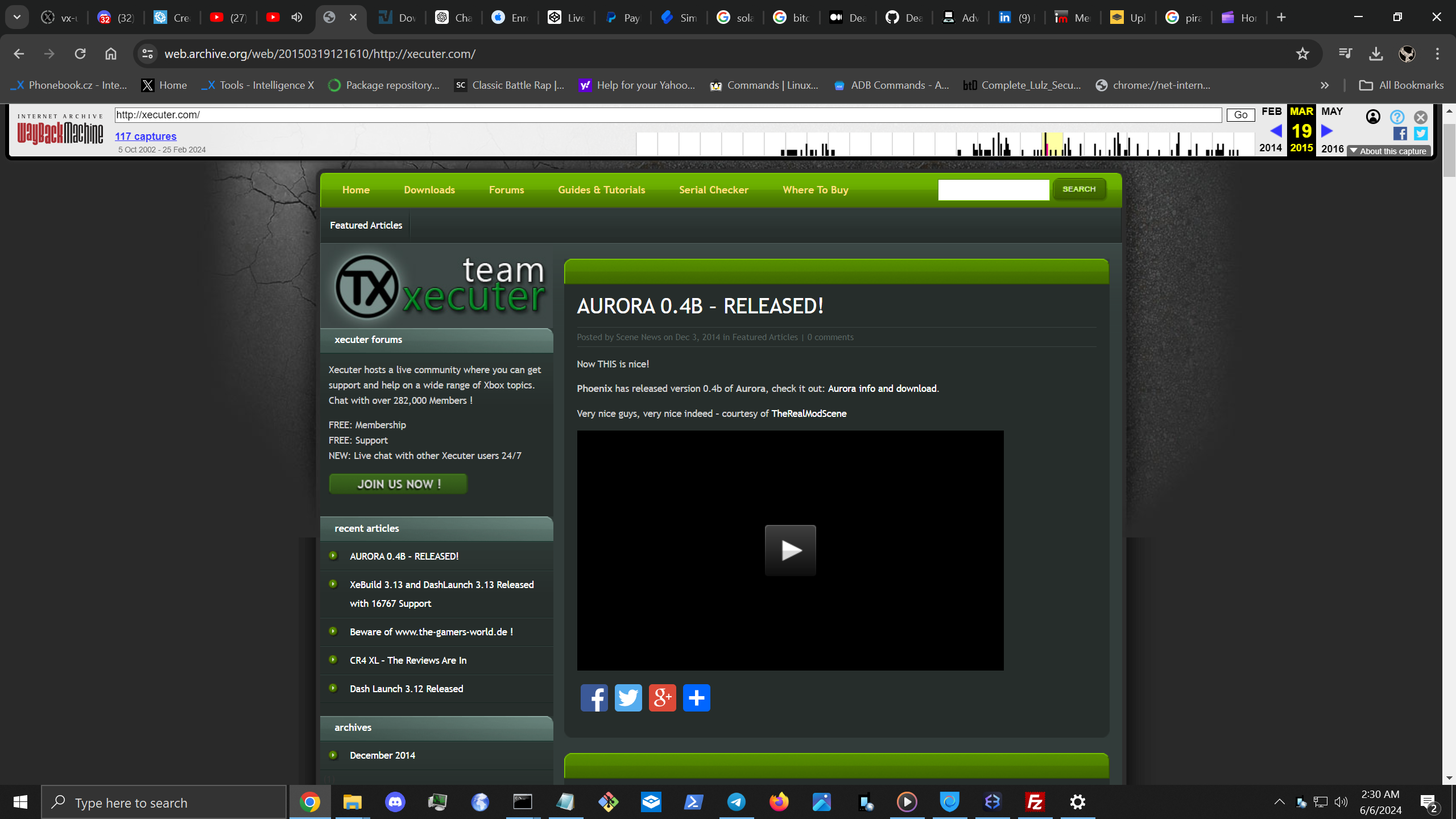The height and width of the screenshot is (819, 1456).
Task: Open the browser profile avatar
Action: point(1407,54)
